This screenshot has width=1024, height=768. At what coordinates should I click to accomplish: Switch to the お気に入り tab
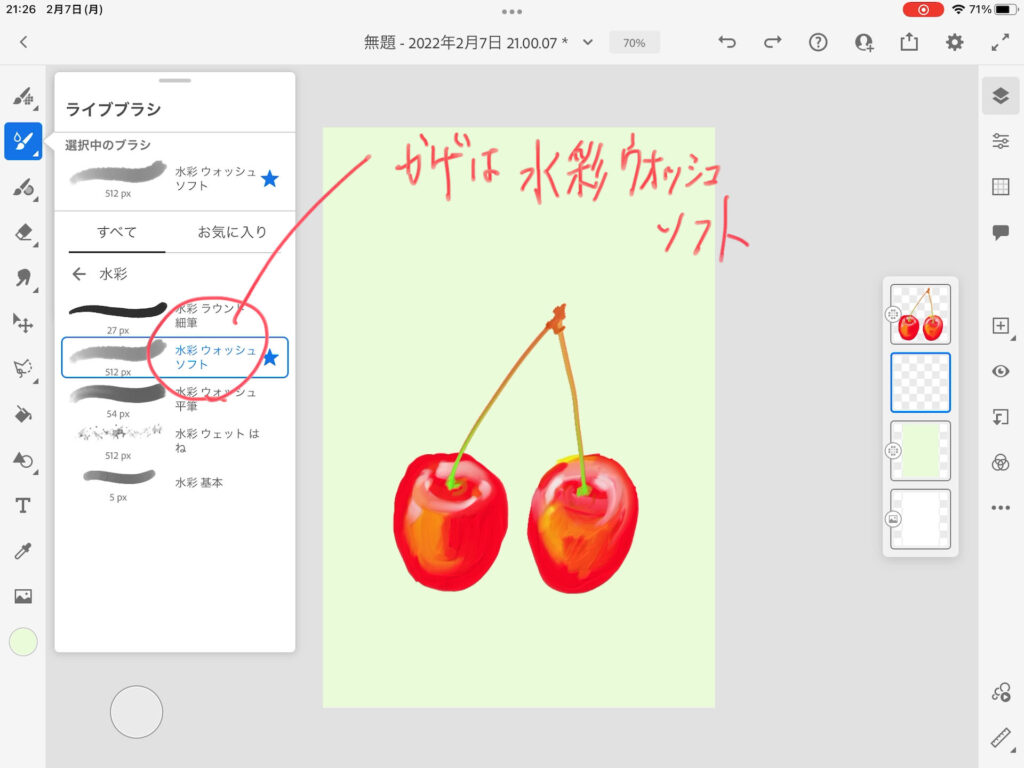[232, 232]
